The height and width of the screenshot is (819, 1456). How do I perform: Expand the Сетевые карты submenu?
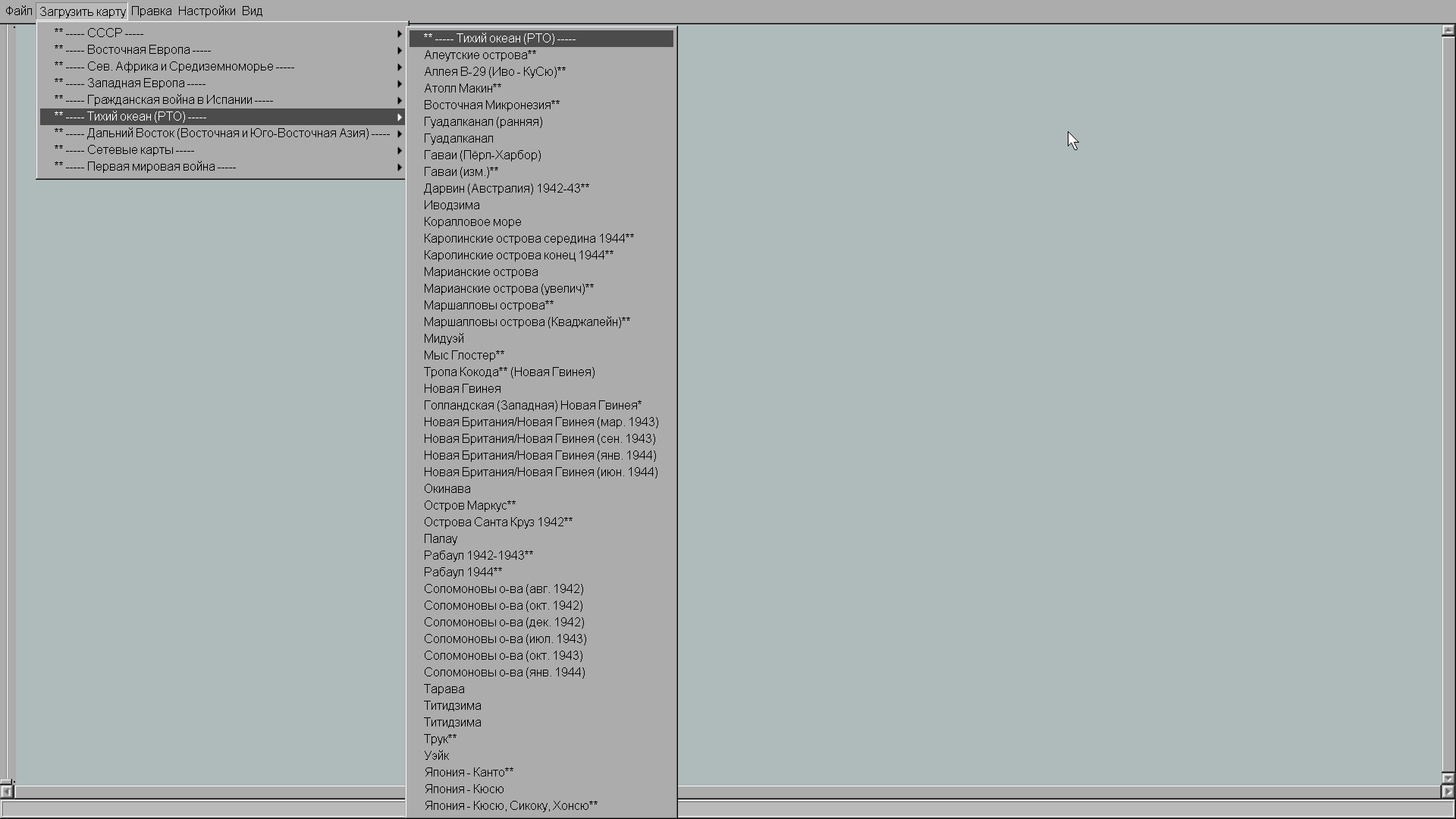(222, 150)
